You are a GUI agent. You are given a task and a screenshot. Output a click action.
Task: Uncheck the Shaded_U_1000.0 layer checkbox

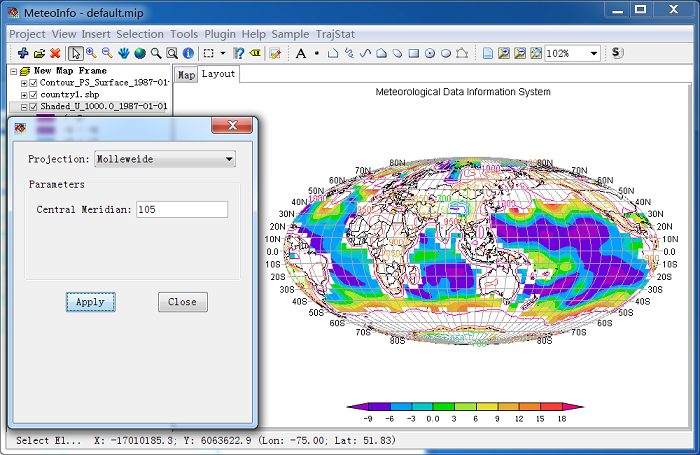tap(33, 107)
